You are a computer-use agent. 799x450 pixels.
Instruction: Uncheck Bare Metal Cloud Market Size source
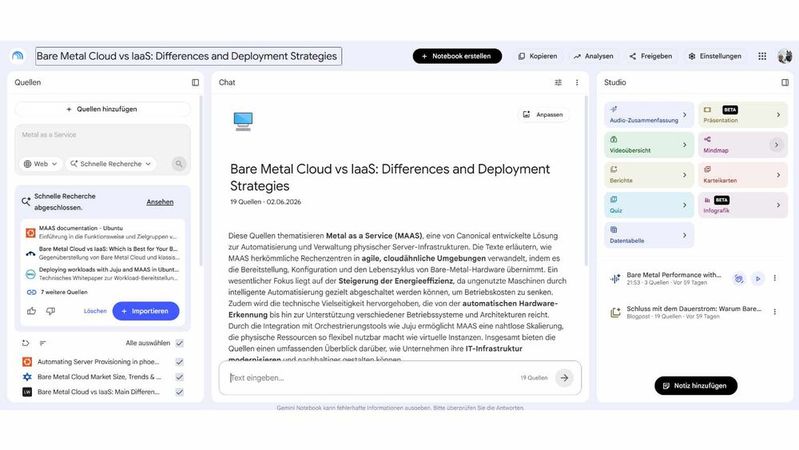(x=179, y=377)
